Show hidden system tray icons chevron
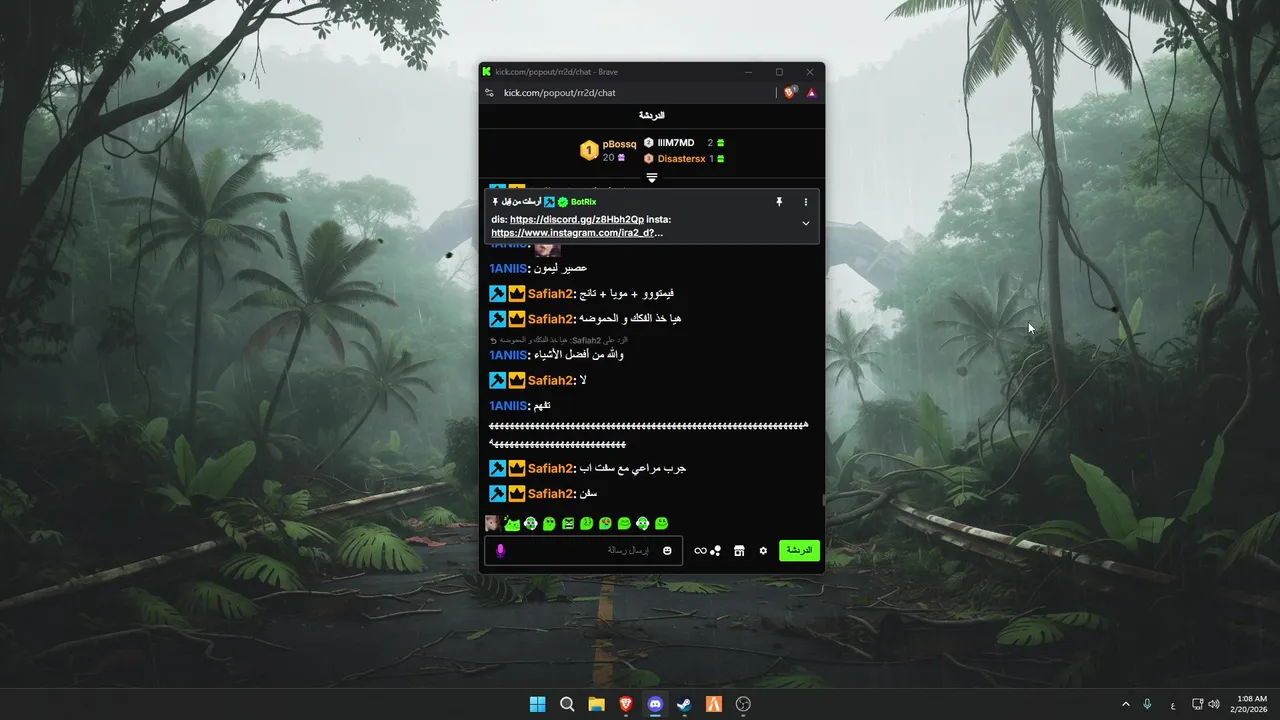The width and height of the screenshot is (1280, 720). tap(1126, 704)
